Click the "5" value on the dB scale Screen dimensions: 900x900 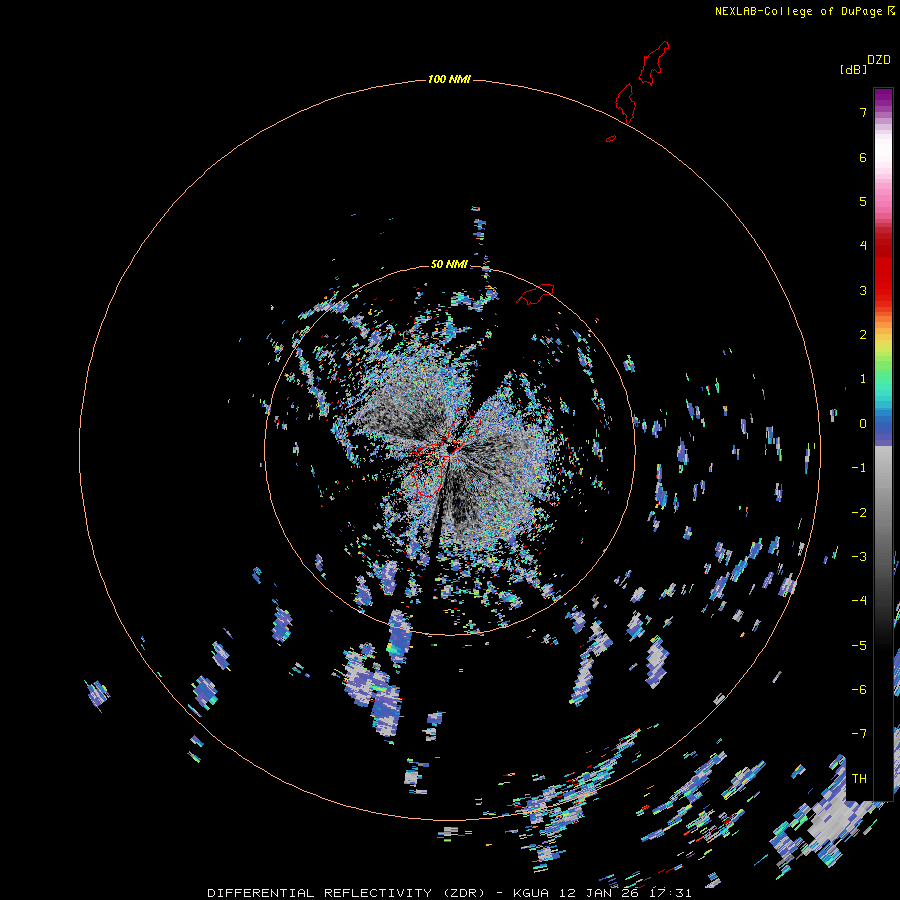tap(863, 201)
